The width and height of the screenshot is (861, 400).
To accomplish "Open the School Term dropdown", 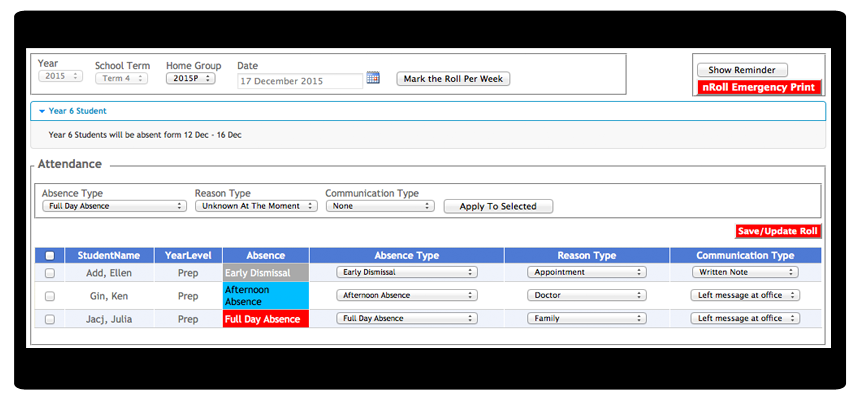I will [x=121, y=79].
